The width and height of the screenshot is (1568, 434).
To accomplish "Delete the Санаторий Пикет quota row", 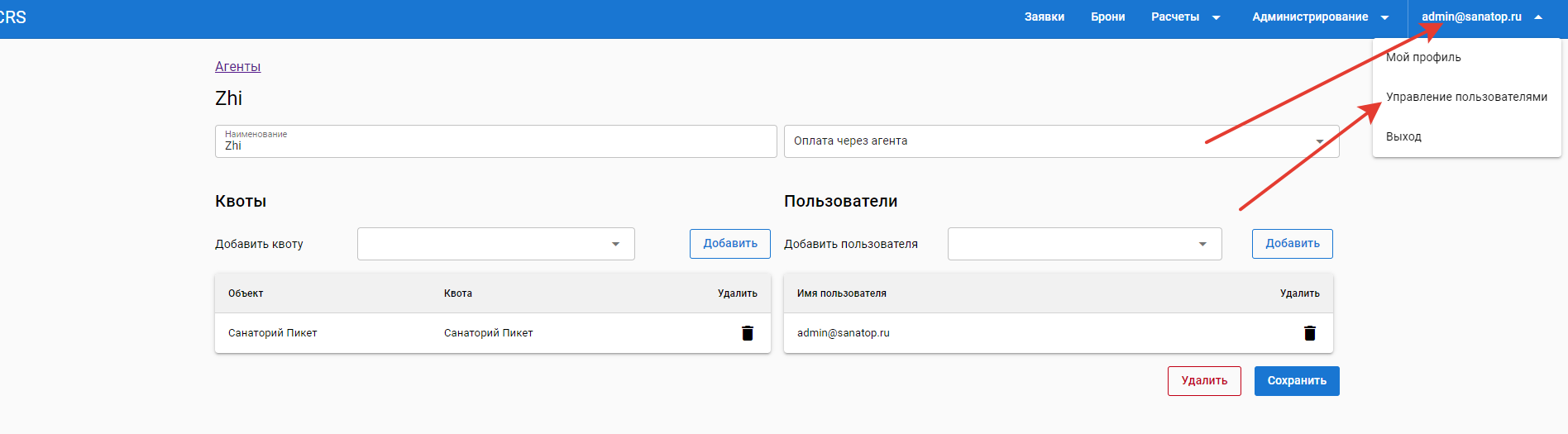I will point(747,333).
